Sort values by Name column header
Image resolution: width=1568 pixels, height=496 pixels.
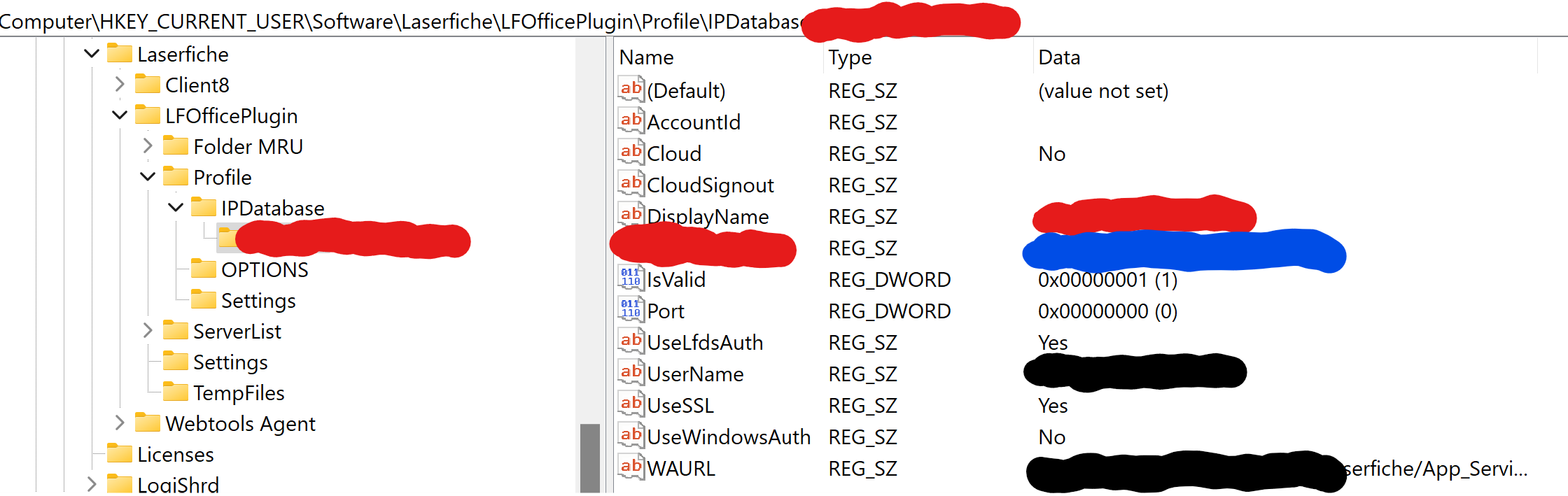tap(719, 57)
